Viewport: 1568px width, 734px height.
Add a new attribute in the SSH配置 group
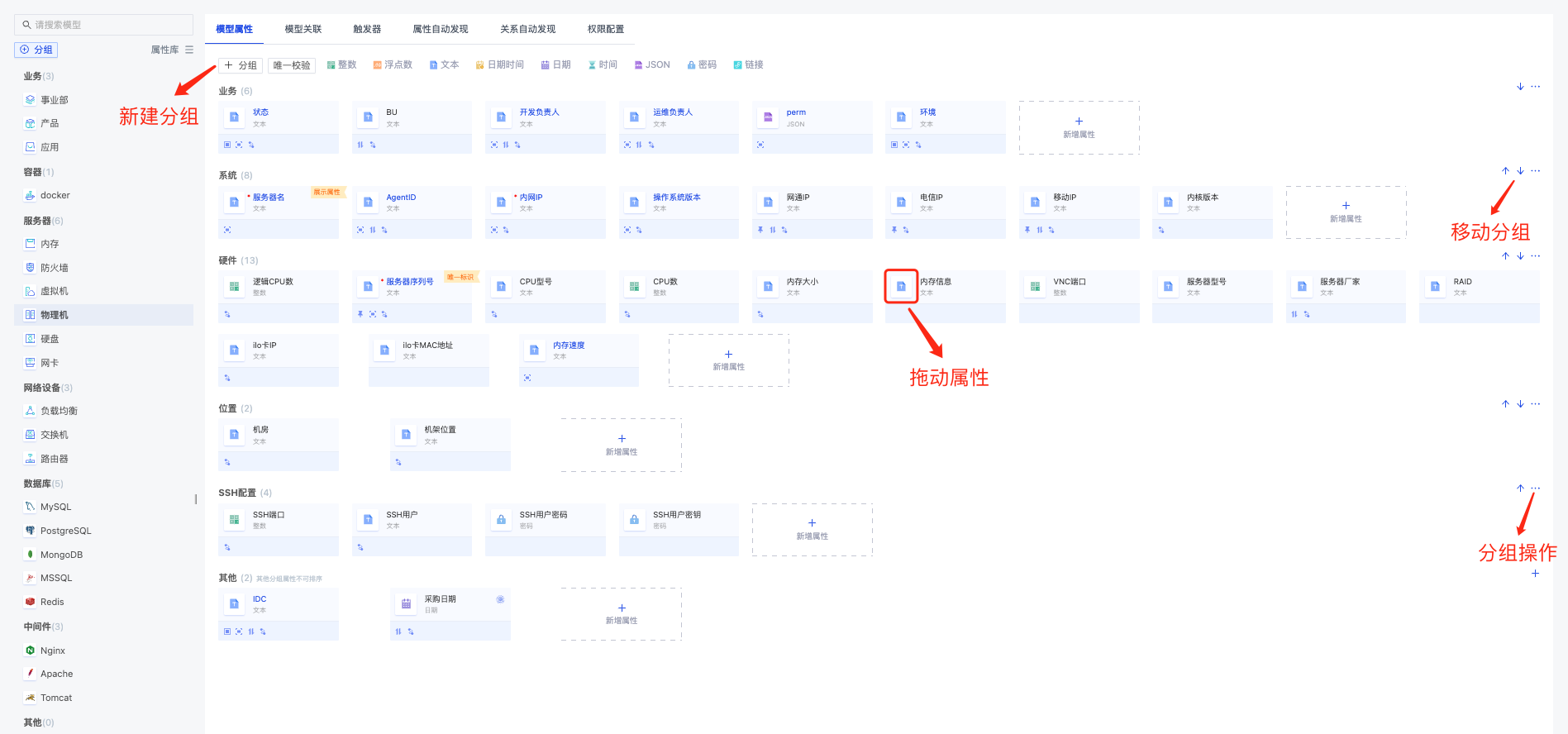click(x=812, y=529)
